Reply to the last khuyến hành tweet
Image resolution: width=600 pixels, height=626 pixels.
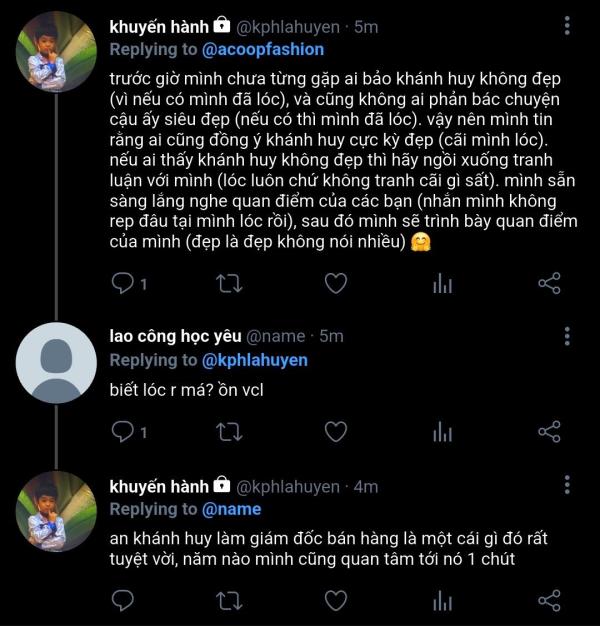point(123,600)
